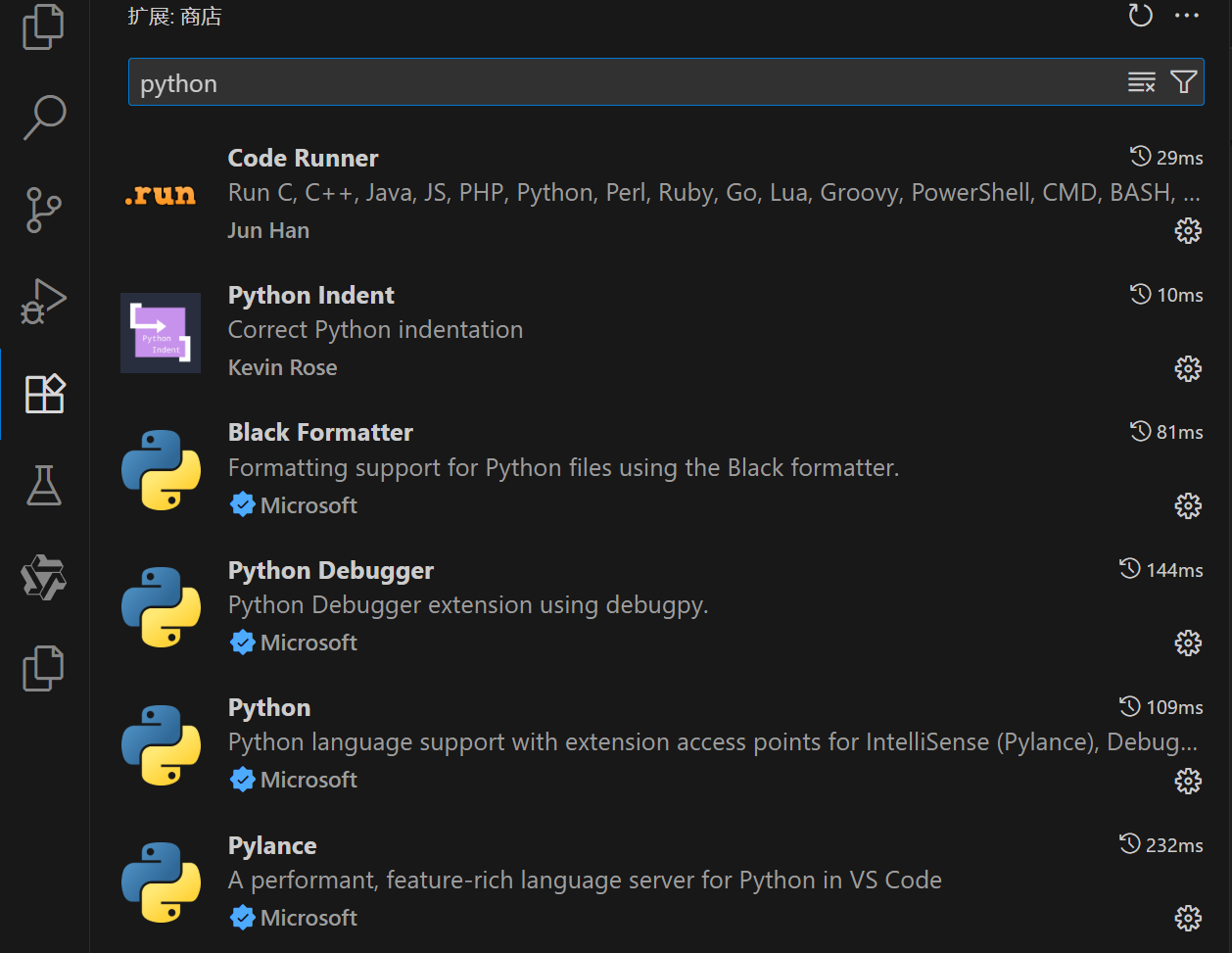Open the Search view in activity bar
Image resolution: width=1232 pixels, height=953 pixels.
(44, 118)
